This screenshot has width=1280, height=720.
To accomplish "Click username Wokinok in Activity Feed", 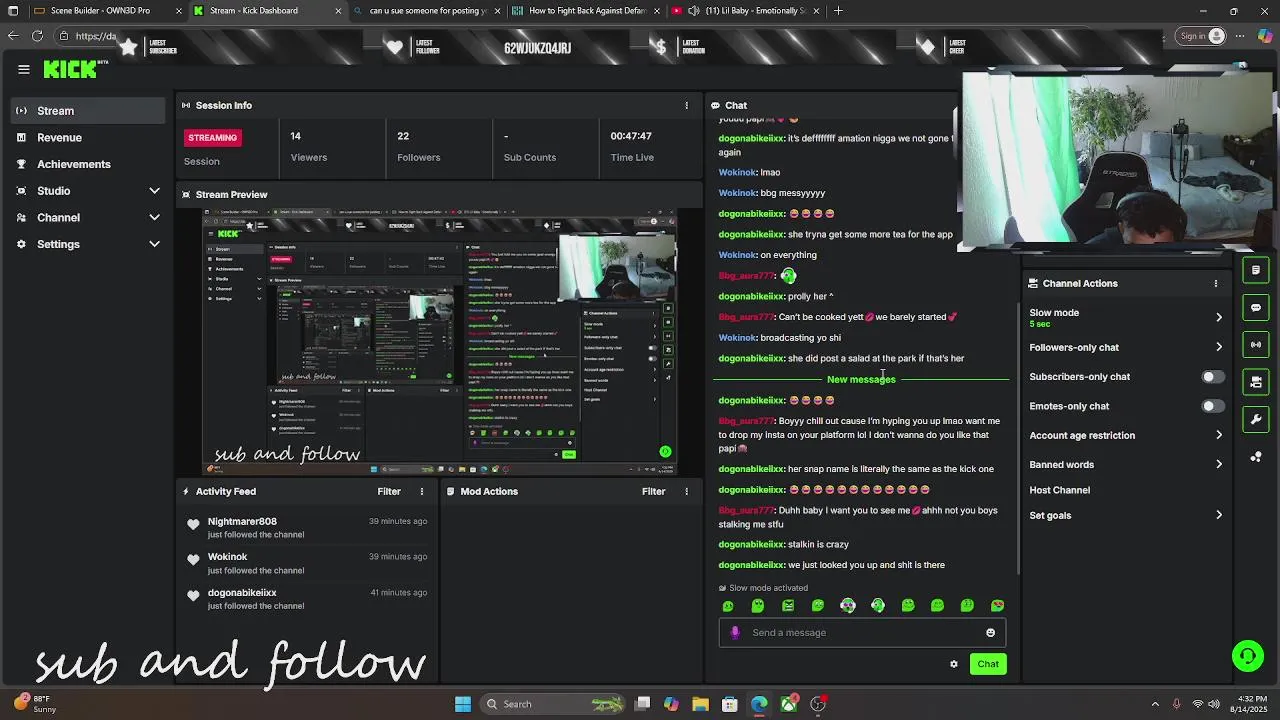I will pos(227,557).
